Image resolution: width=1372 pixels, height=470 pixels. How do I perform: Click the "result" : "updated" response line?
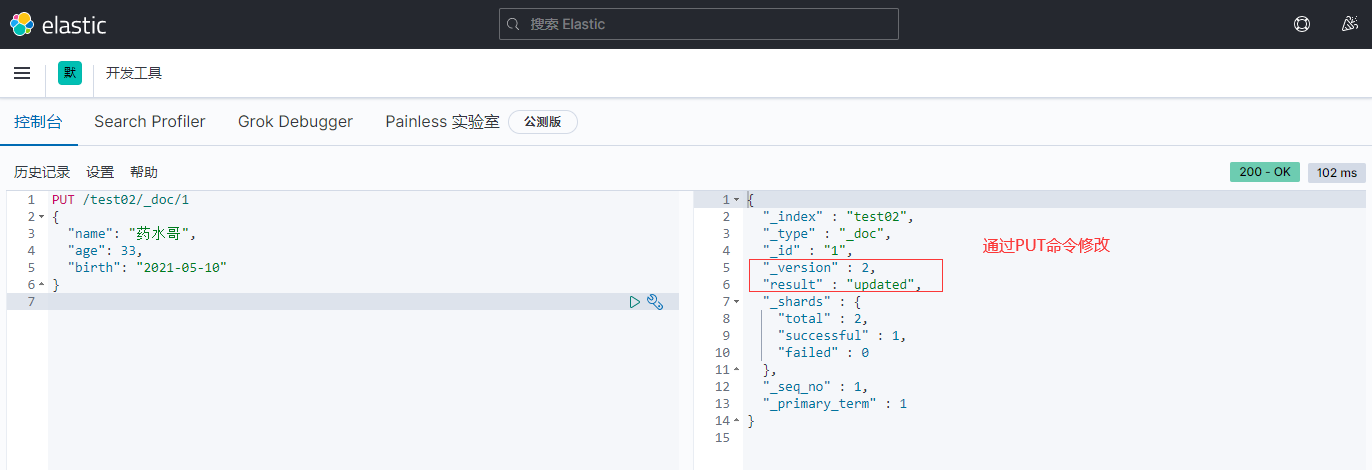[x=842, y=284]
